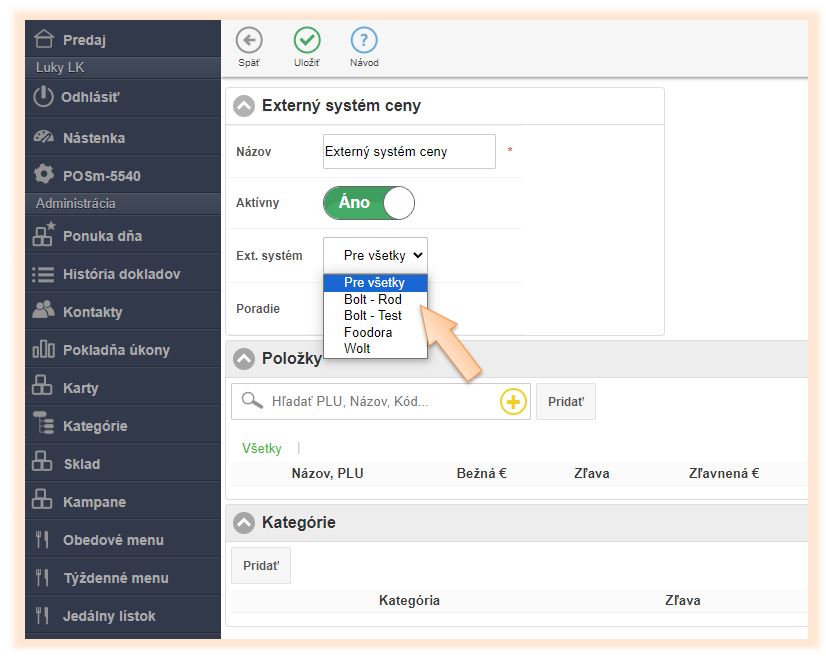Collapse the Externý systém ceny section
Screen dimensions: 826x658
[244, 106]
